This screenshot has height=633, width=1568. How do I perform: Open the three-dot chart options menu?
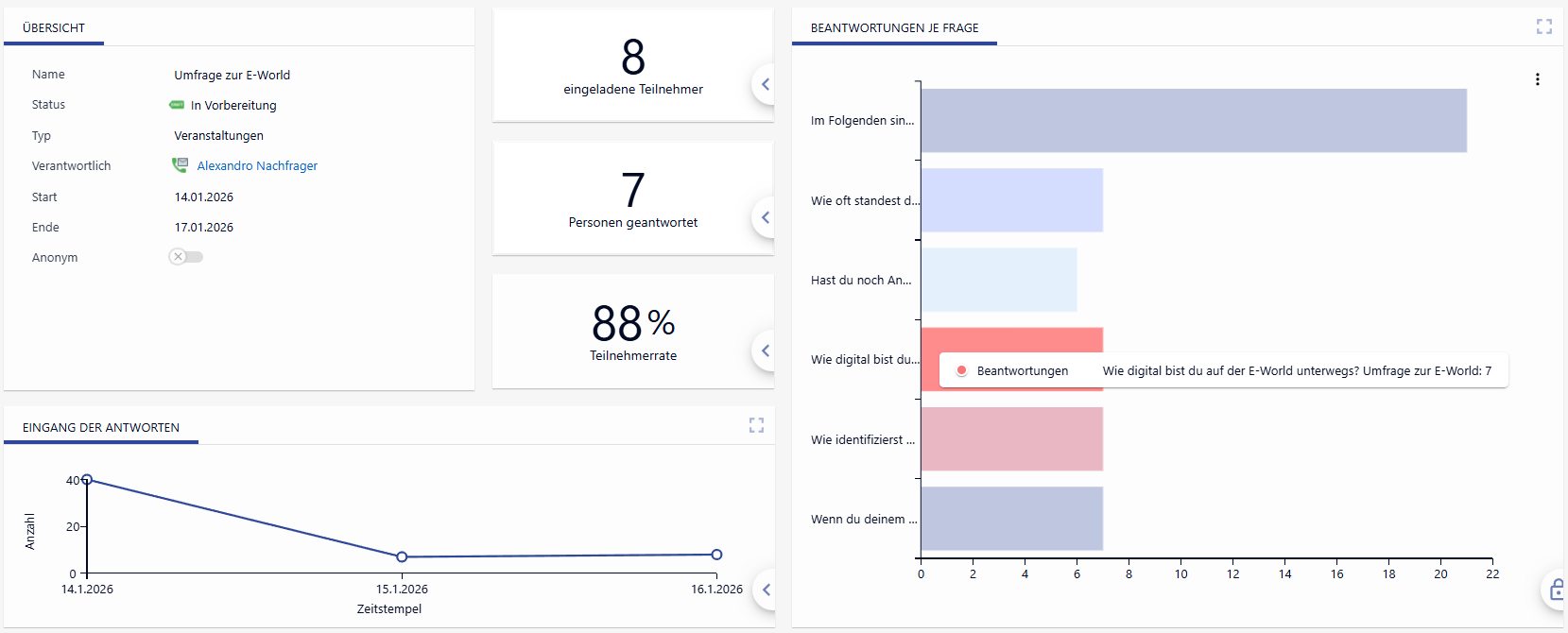(1537, 79)
